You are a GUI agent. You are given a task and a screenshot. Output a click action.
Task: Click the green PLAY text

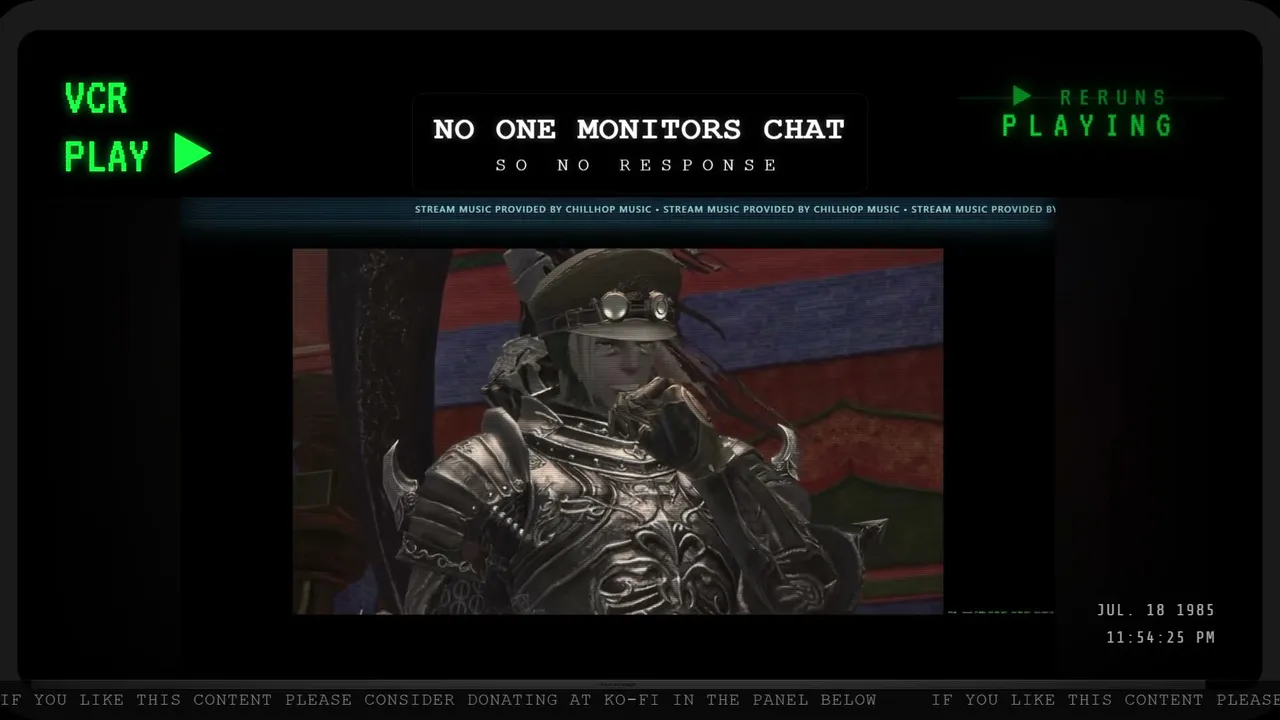pos(106,157)
